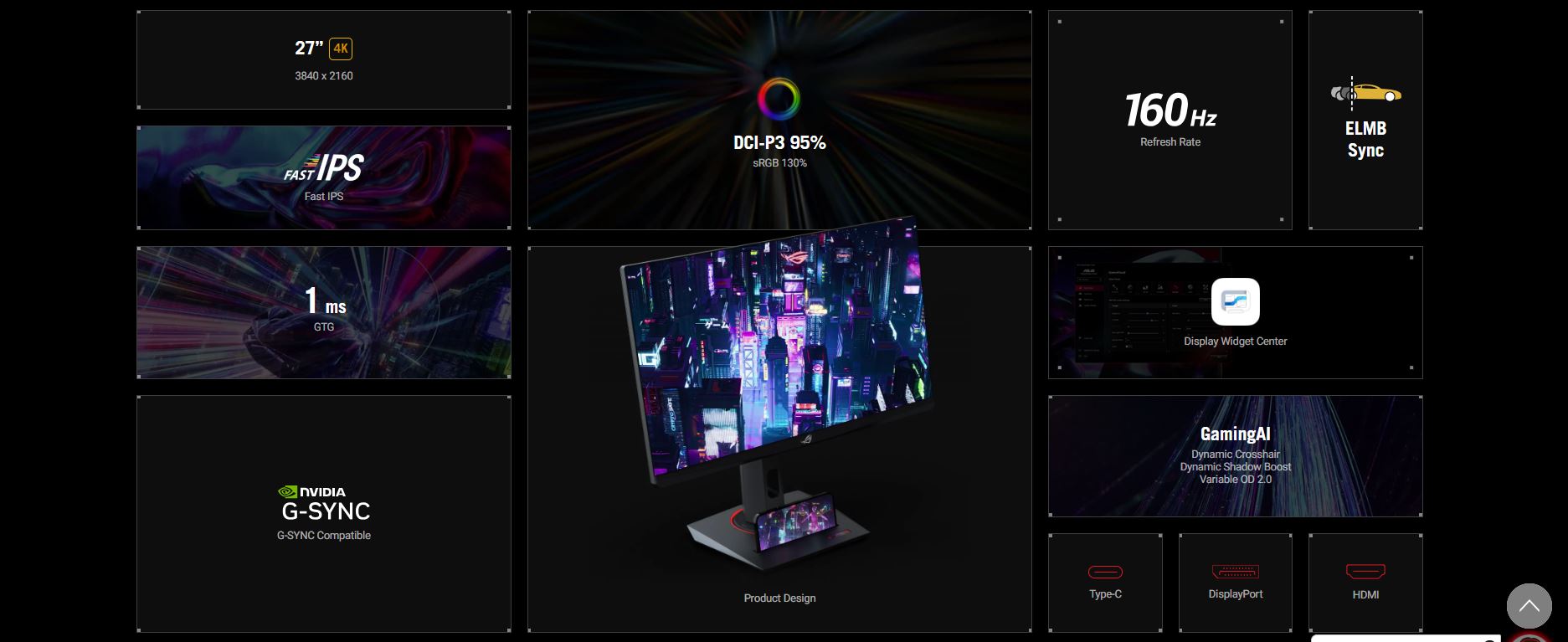Viewport: 1568px width, 642px height.
Task: Click the "DisplayPort" label
Action: pyautogui.click(x=1236, y=594)
